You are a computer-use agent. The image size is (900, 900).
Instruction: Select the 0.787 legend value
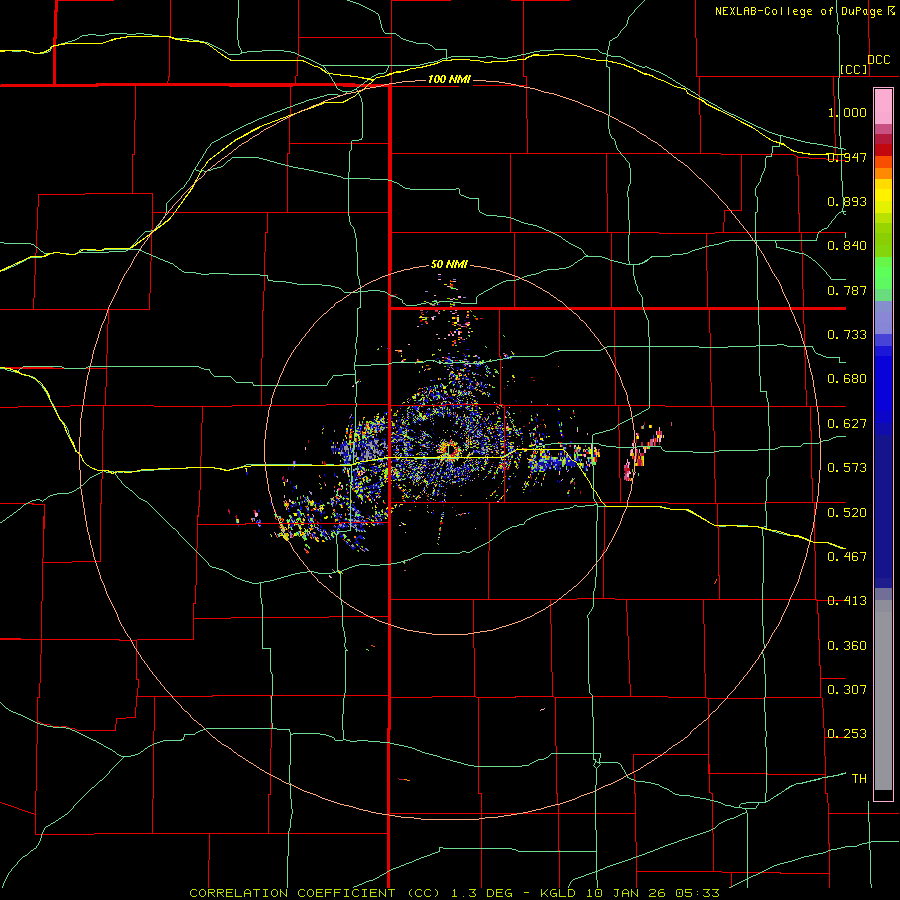point(847,290)
